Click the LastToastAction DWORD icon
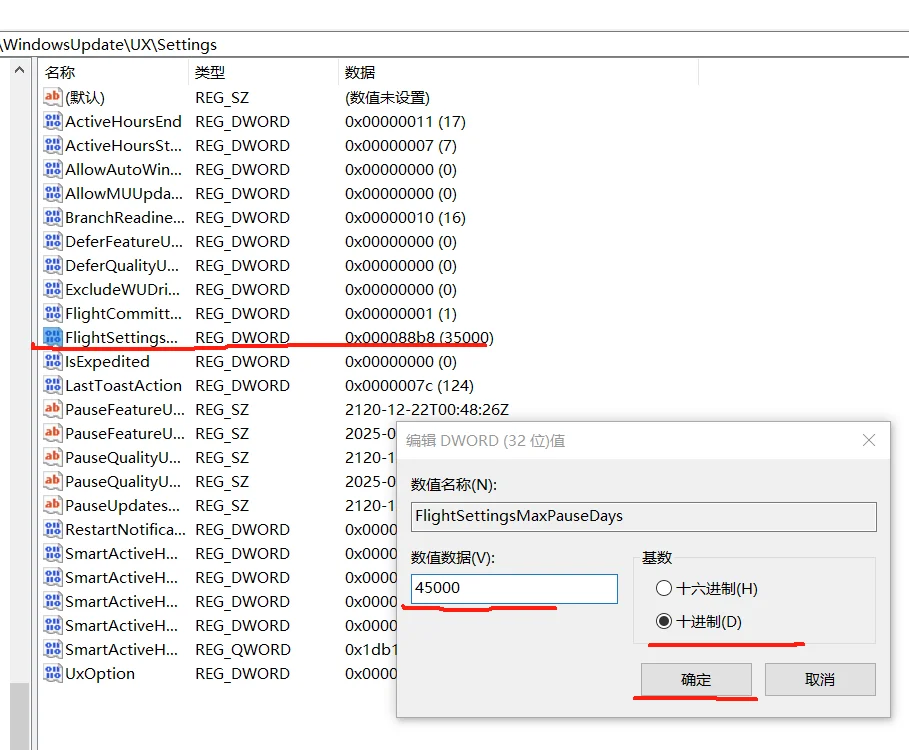909x750 pixels. [x=52, y=385]
